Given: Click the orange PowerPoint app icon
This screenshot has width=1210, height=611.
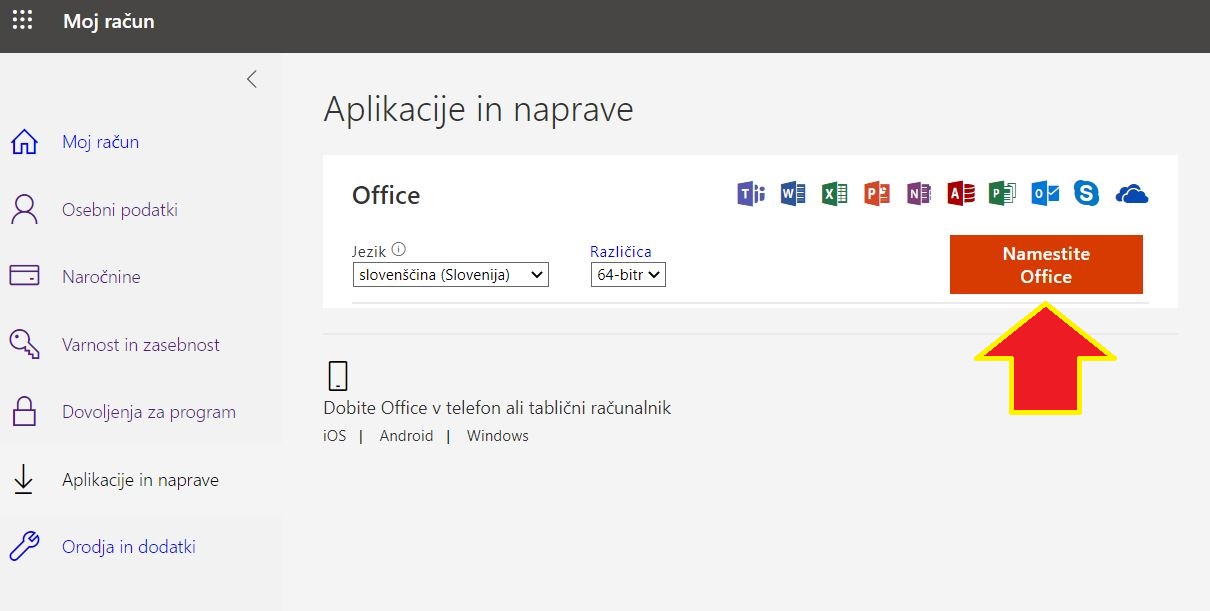Looking at the screenshot, I should click(x=877, y=194).
